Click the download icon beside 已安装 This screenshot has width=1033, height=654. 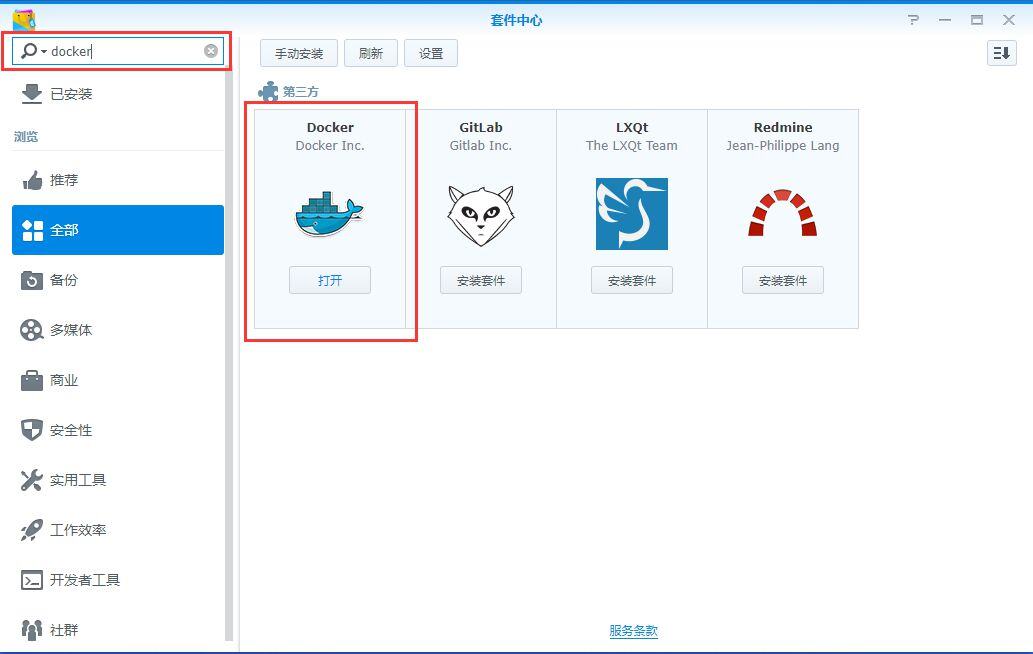point(32,94)
